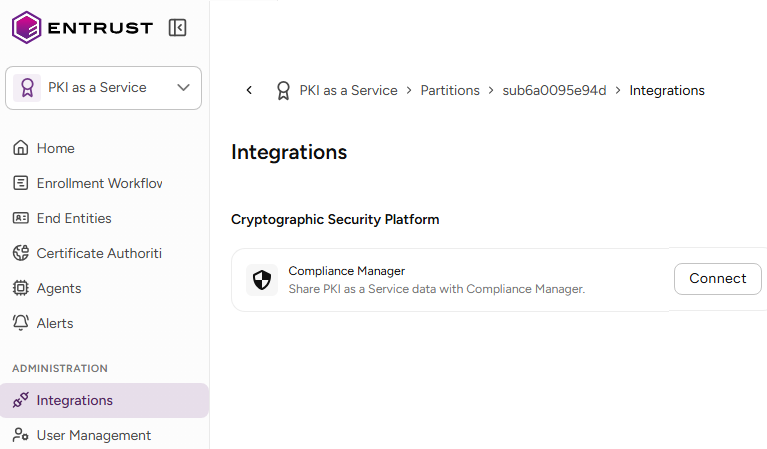Click the ENTRUST wordmark text
767x449 pixels.
[x=100, y=28]
